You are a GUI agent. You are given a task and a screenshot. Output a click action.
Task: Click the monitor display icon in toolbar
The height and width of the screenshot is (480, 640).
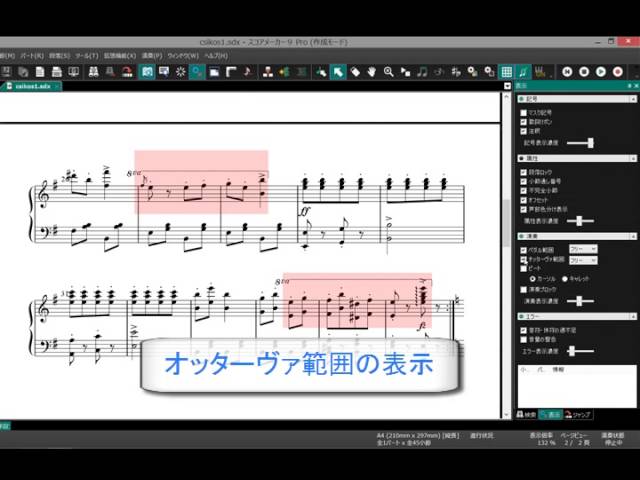pos(73,72)
